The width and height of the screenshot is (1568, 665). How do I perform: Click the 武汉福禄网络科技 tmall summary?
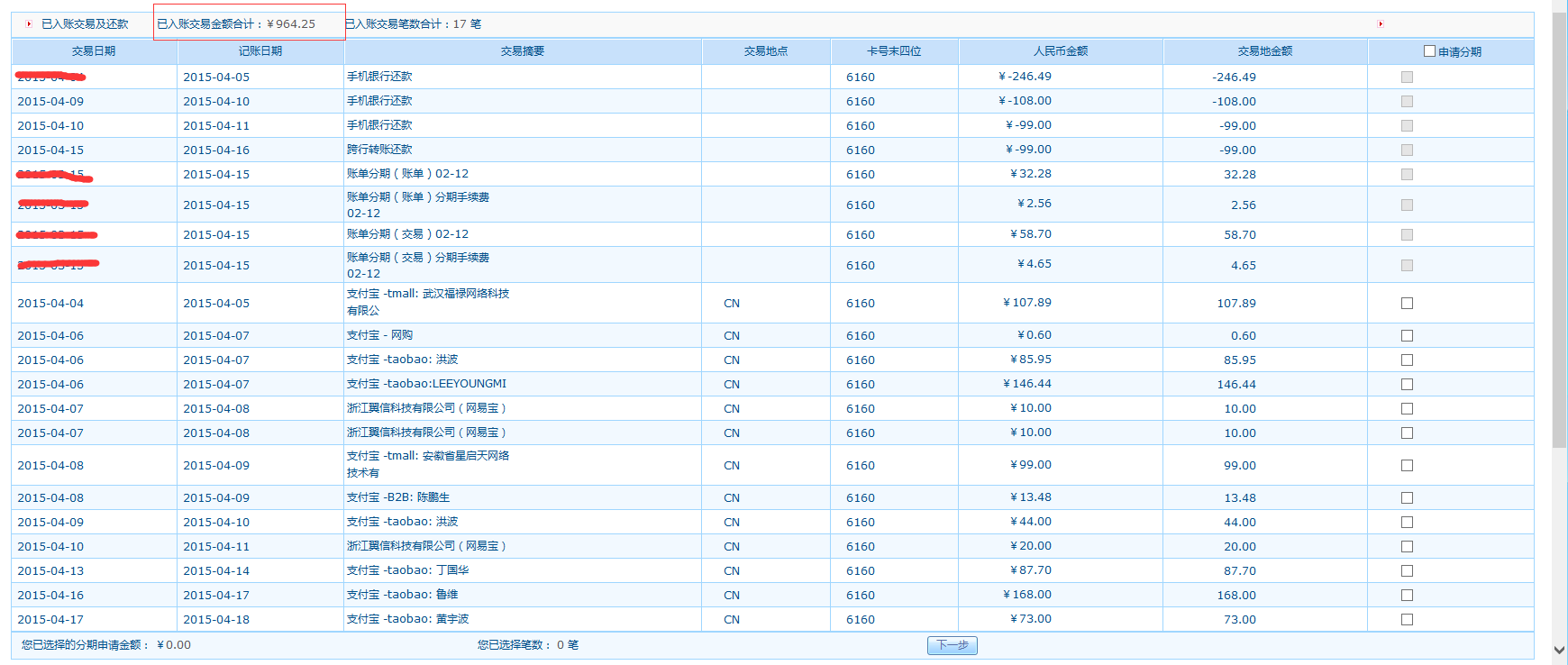tap(428, 302)
